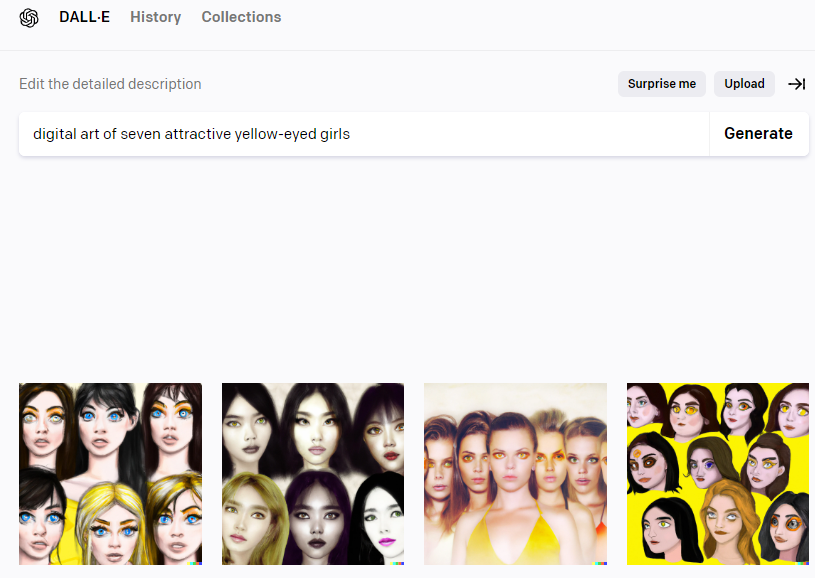Open the second dark-haired portraits image
The height and width of the screenshot is (578, 815).
pos(313,474)
